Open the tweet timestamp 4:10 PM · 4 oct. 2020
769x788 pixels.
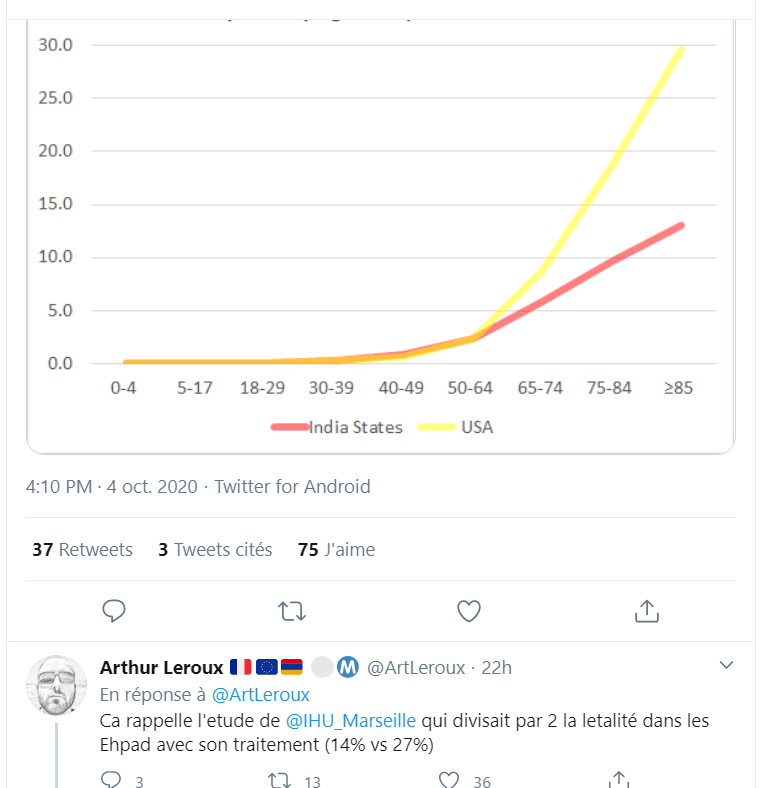(x=111, y=487)
